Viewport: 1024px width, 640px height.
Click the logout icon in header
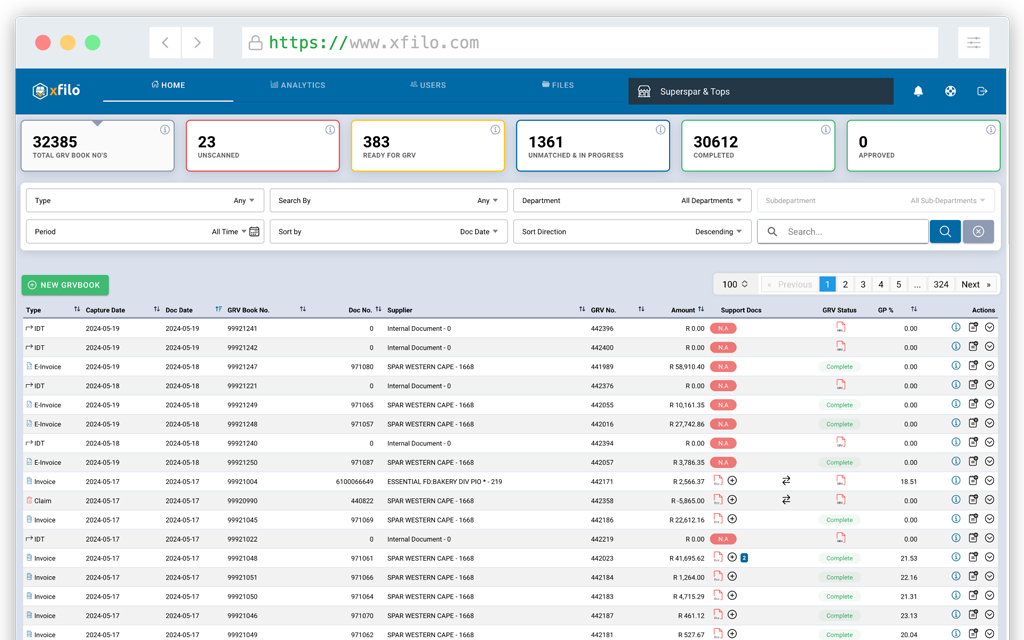(982, 91)
